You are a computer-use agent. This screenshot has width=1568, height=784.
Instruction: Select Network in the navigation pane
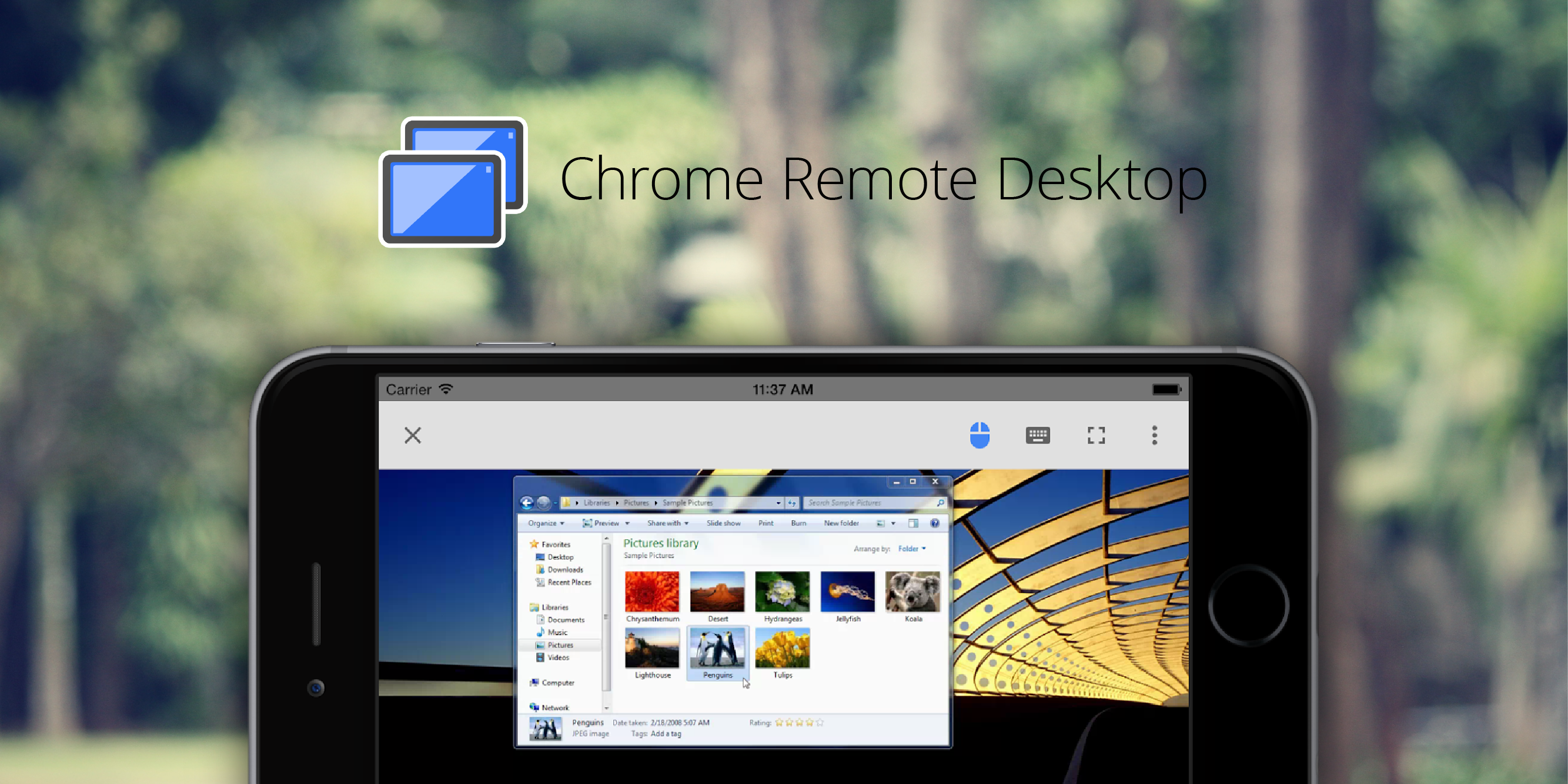pos(550,708)
